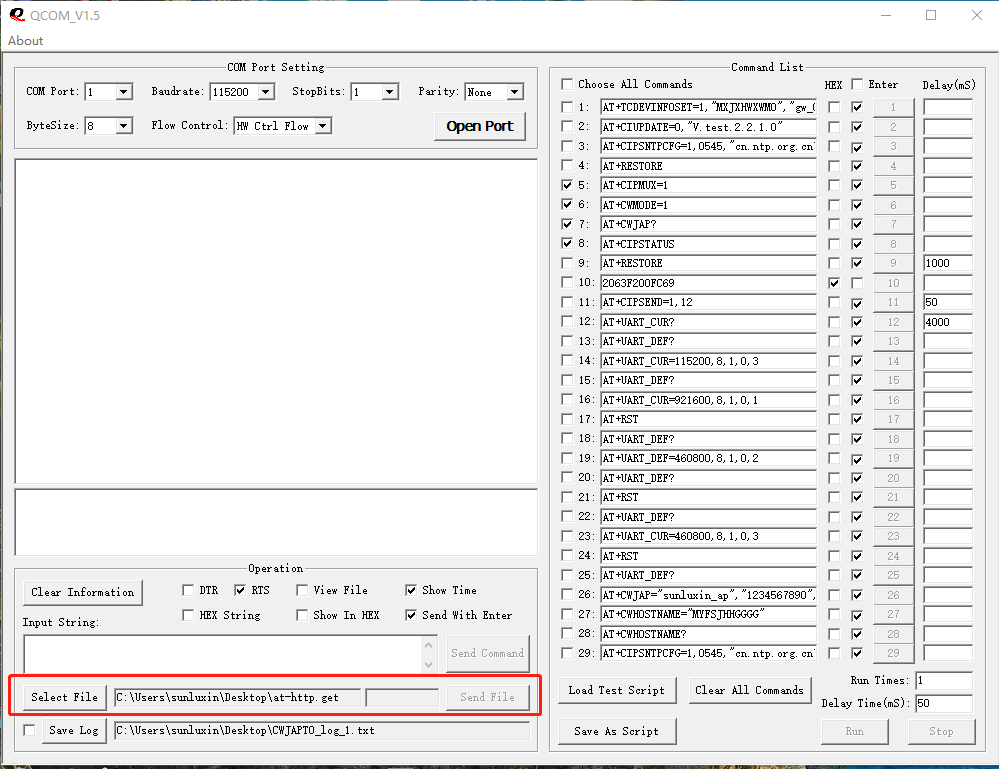Click the Delay Time(mS) input field
999x769 pixels.
(944, 703)
